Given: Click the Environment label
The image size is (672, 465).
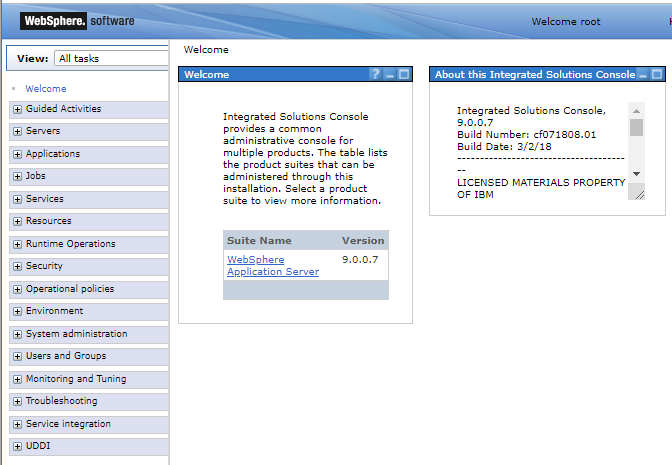Looking at the screenshot, I should coord(54,311).
